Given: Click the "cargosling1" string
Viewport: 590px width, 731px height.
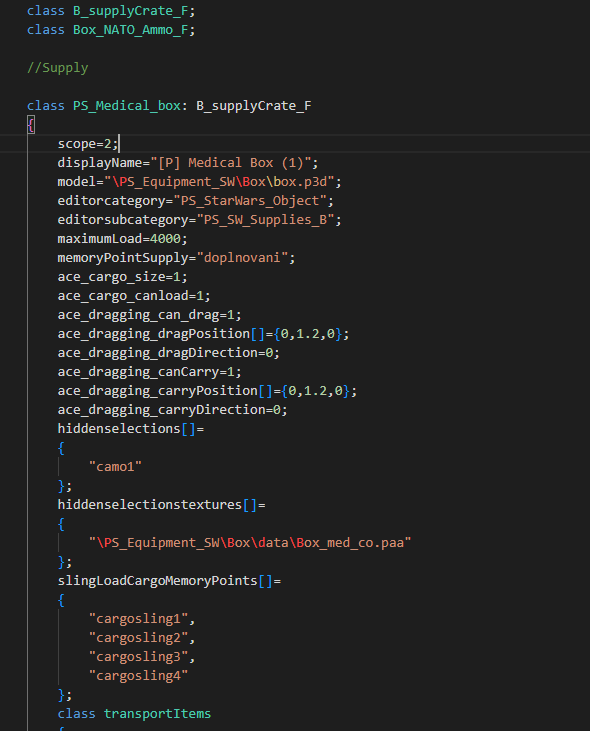Looking at the screenshot, I should pyautogui.click(x=138, y=619).
